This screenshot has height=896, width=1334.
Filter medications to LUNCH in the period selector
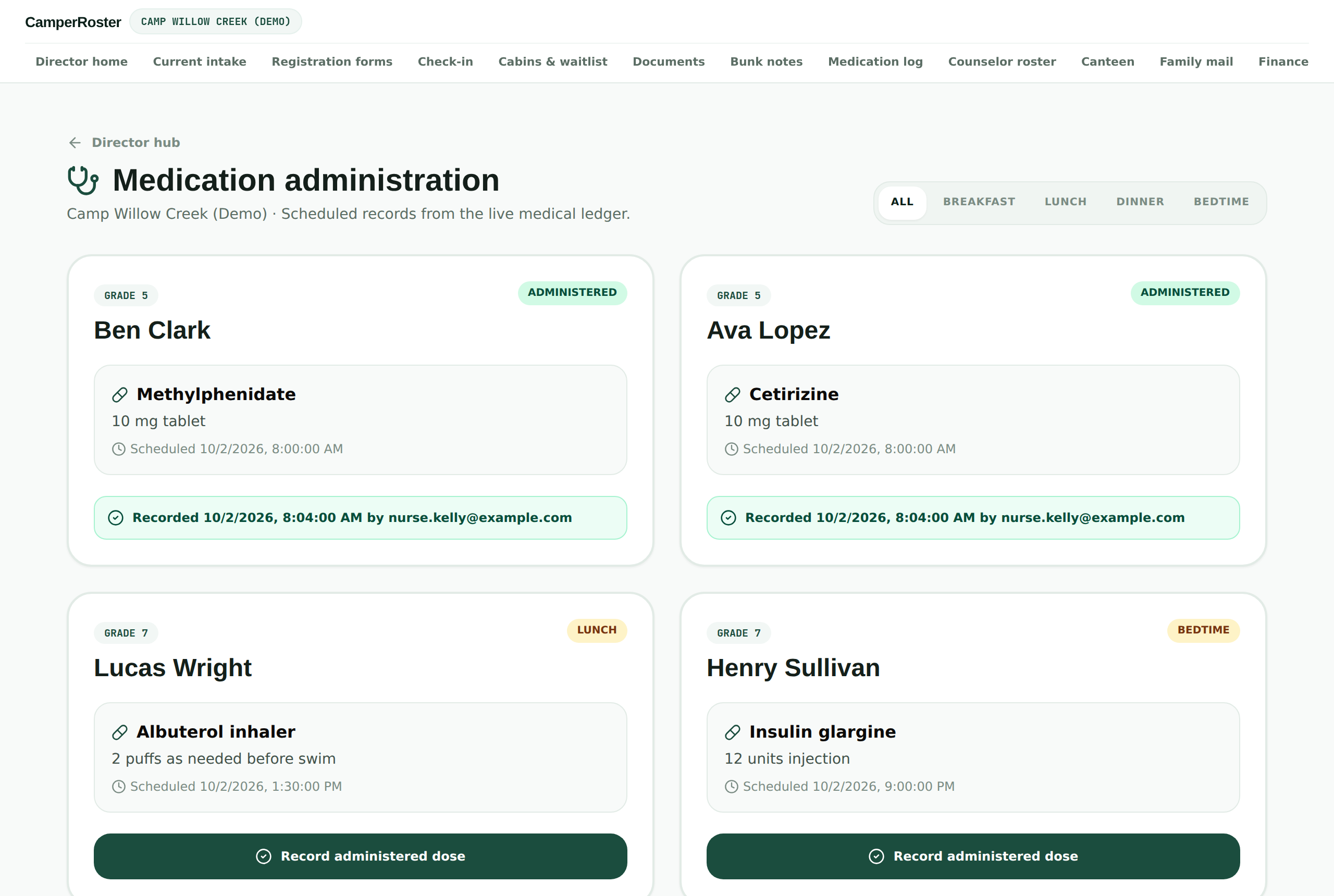coord(1065,202)
